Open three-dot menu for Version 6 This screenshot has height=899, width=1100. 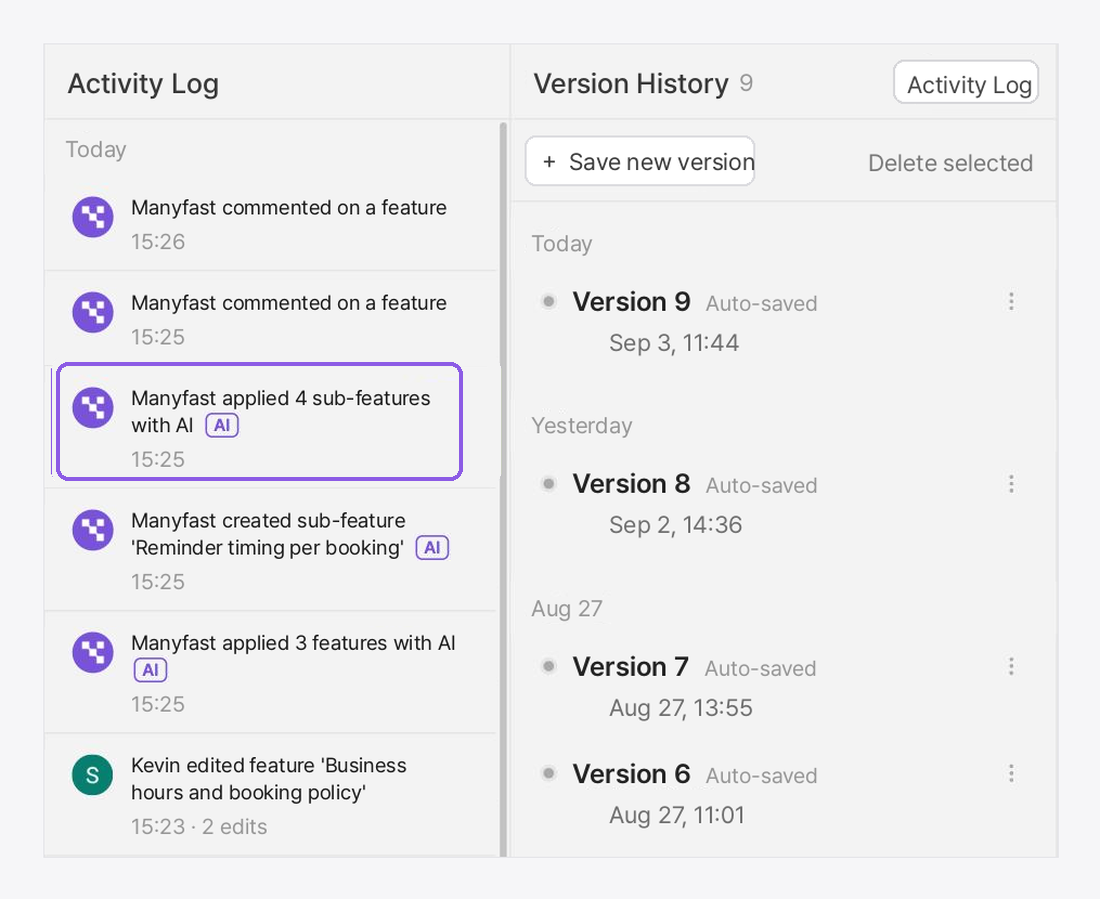pos(1011,773)
